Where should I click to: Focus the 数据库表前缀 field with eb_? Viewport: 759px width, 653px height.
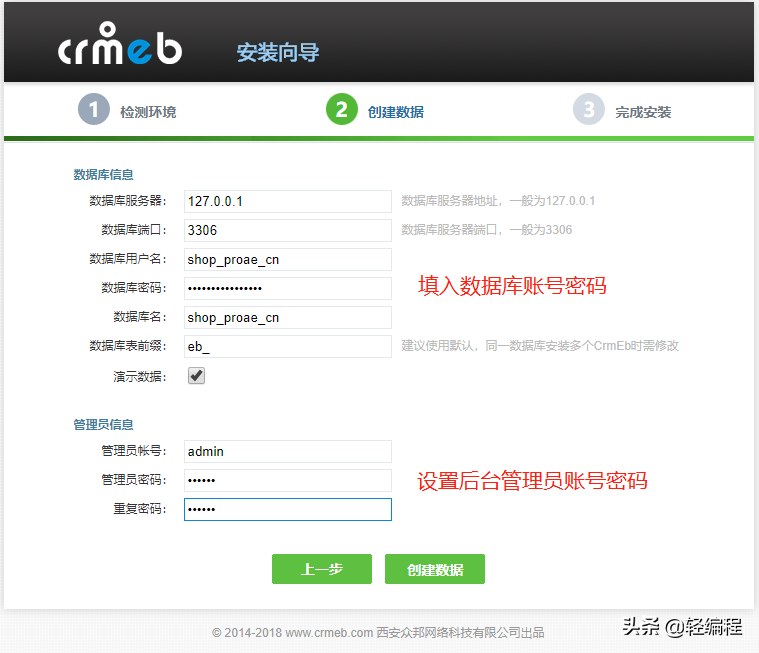click(288, 347)
